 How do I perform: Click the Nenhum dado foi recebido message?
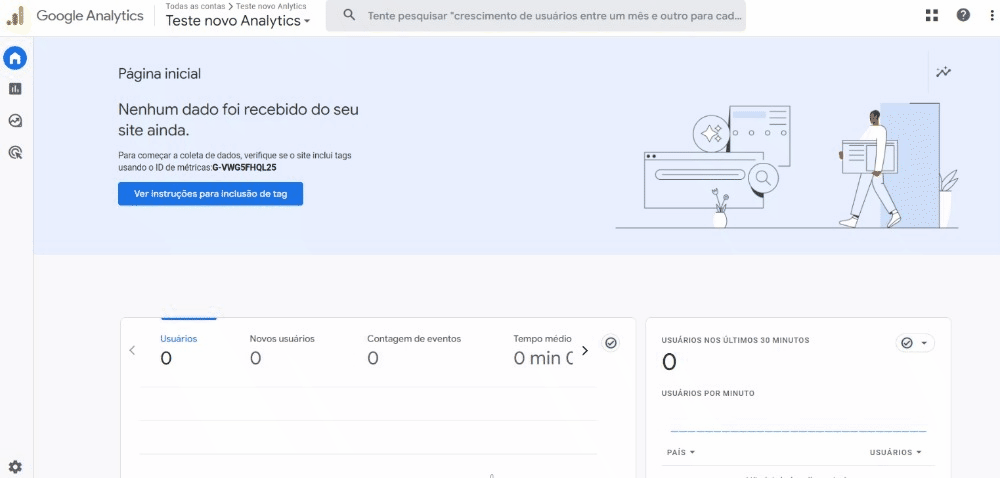click(239, 120)
